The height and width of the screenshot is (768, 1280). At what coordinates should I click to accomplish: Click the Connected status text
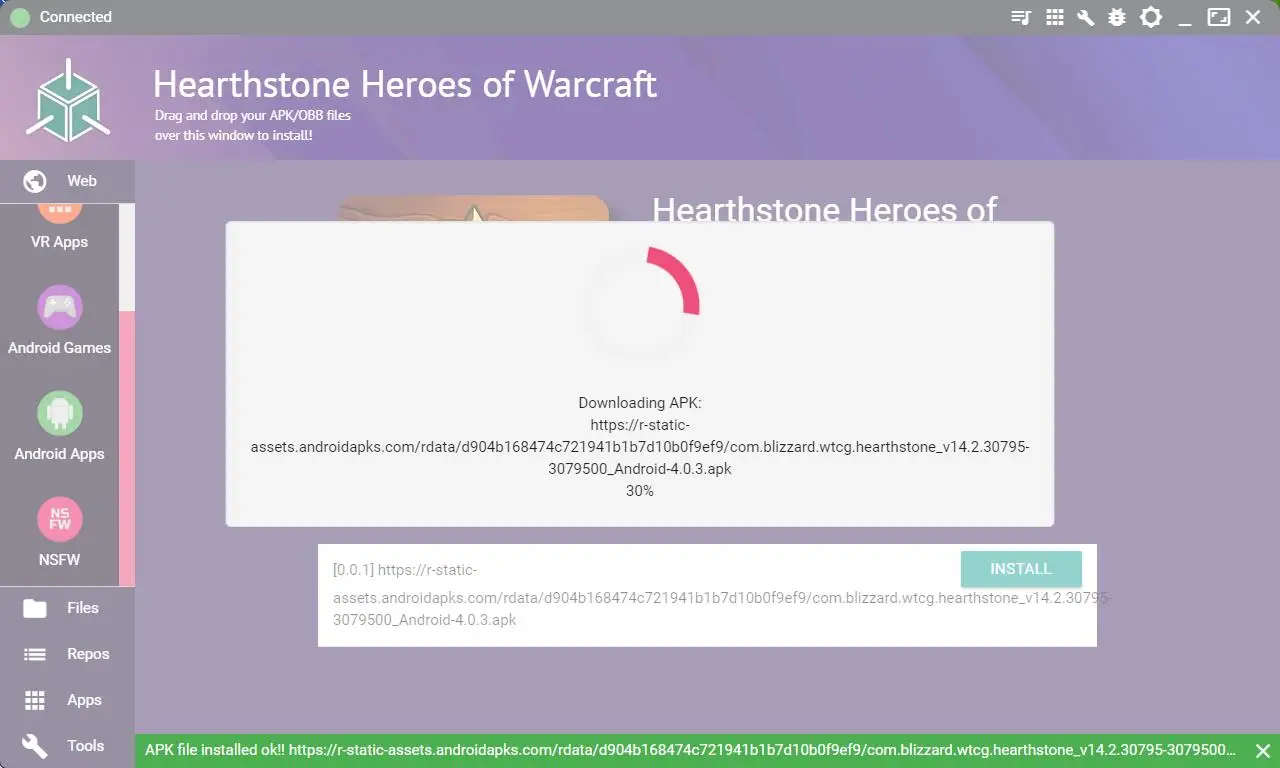(x=76, y=17)
